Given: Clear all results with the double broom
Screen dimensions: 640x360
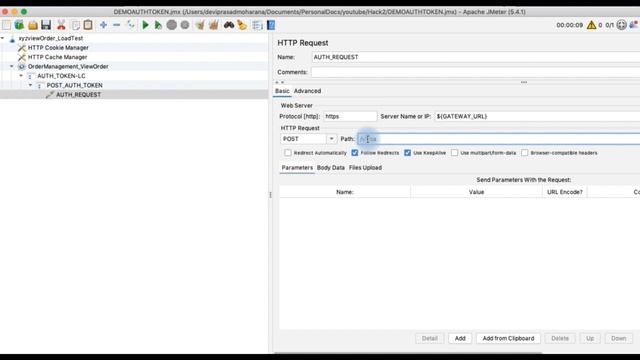Looking at the screenshot, I should tap(213, 25).
